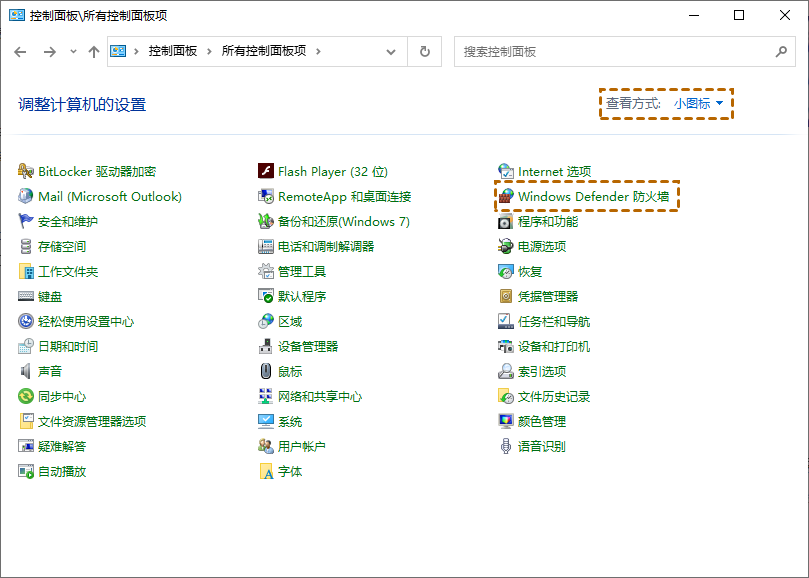Screen dimensions: 809x578
Task: Click the 默认程序 icon
Action: tap(266, 296)
